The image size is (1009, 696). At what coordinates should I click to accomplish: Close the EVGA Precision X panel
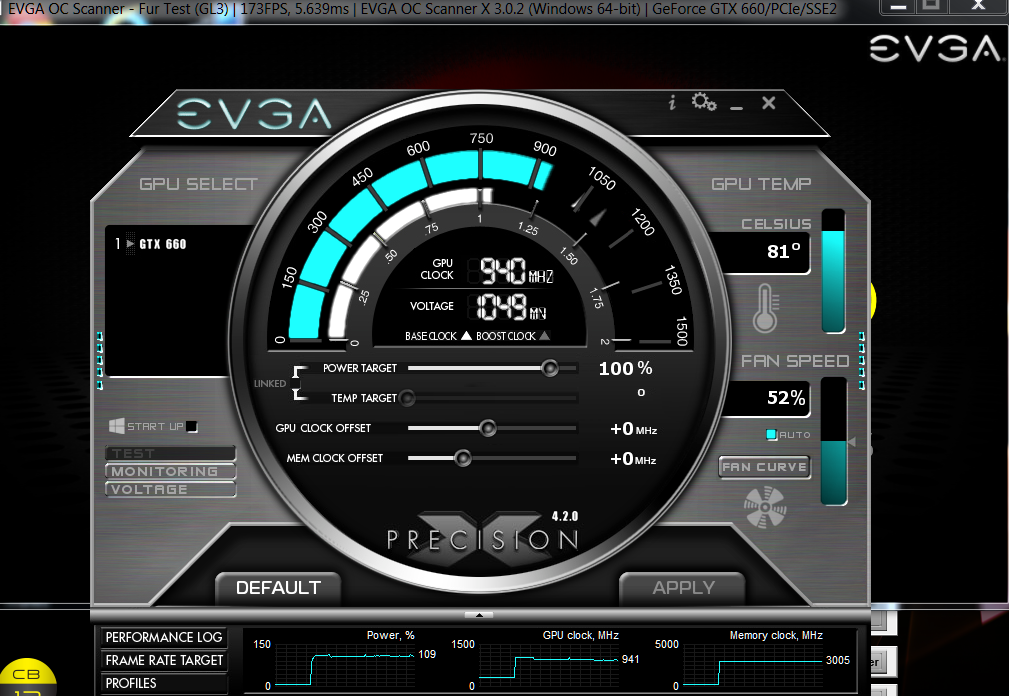coord(768,103)
